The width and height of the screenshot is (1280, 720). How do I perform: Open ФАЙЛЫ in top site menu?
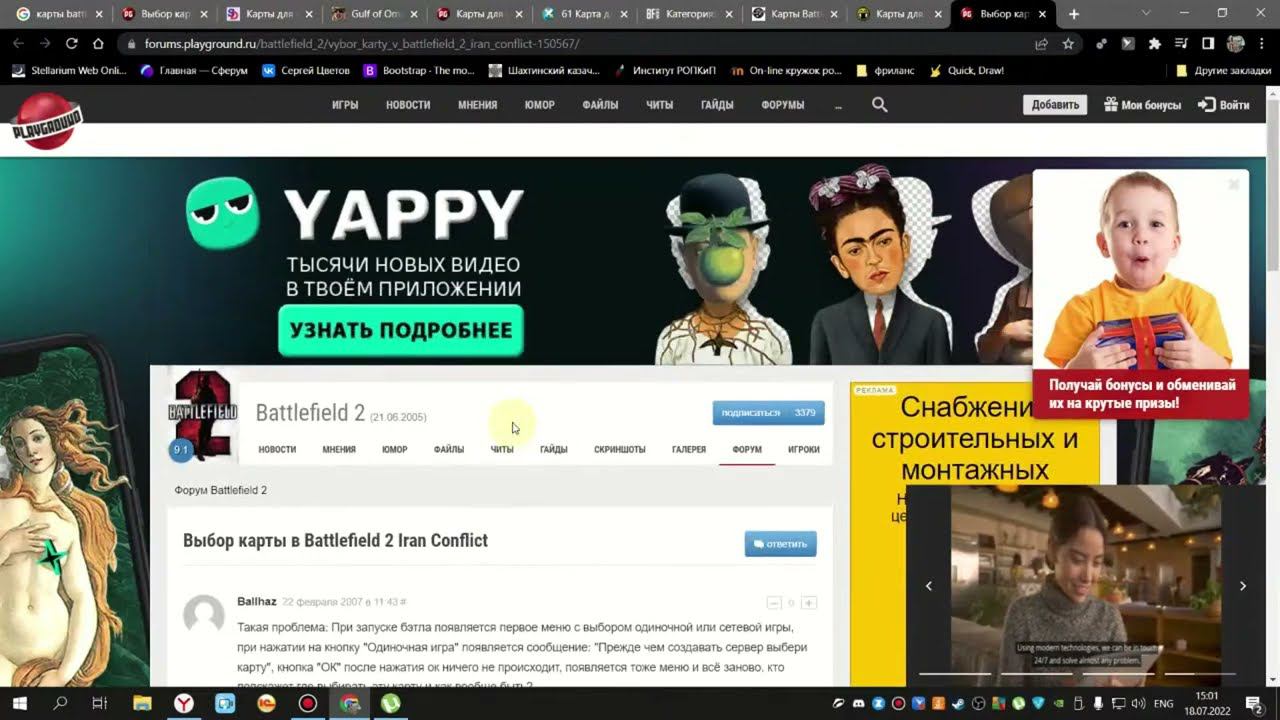pos(600,105)
